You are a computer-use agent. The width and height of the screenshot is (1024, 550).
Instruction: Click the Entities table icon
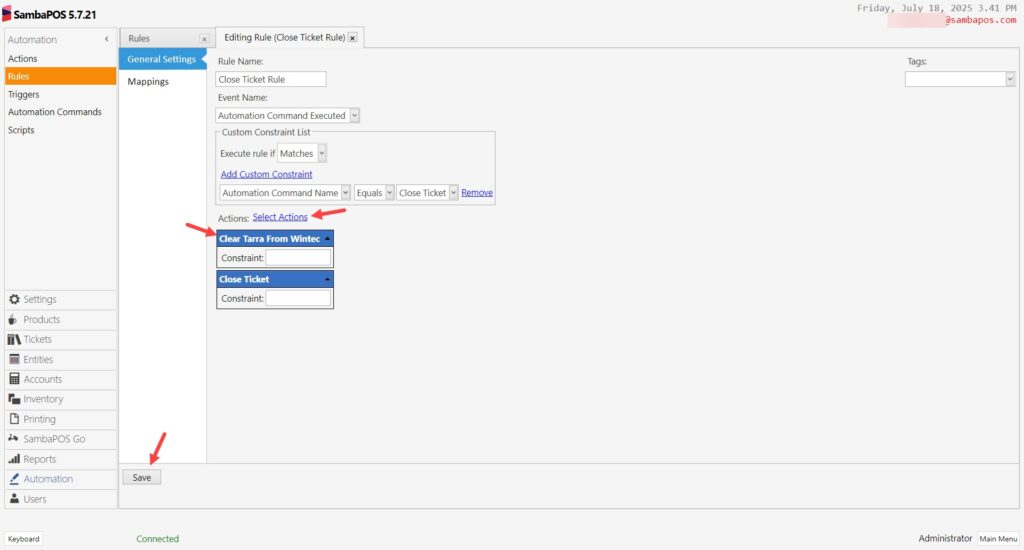[14, 359]
